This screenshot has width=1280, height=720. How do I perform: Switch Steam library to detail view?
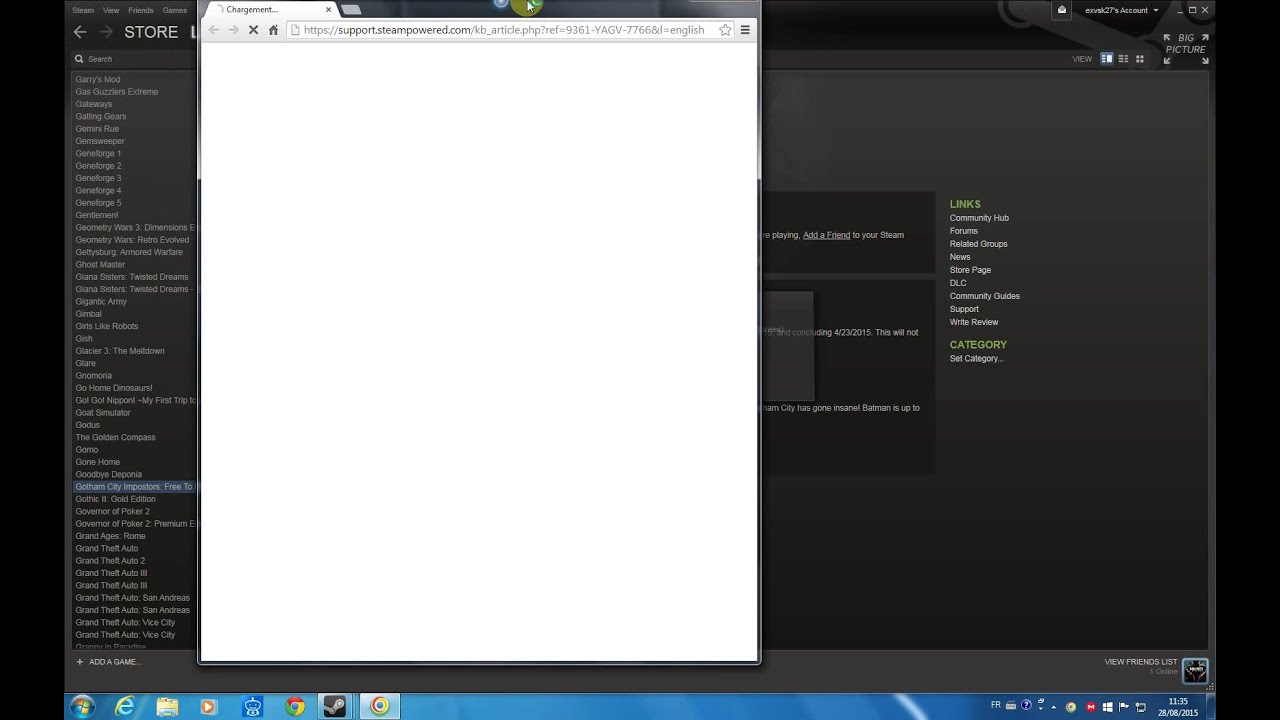click(x=1107, y=59)
